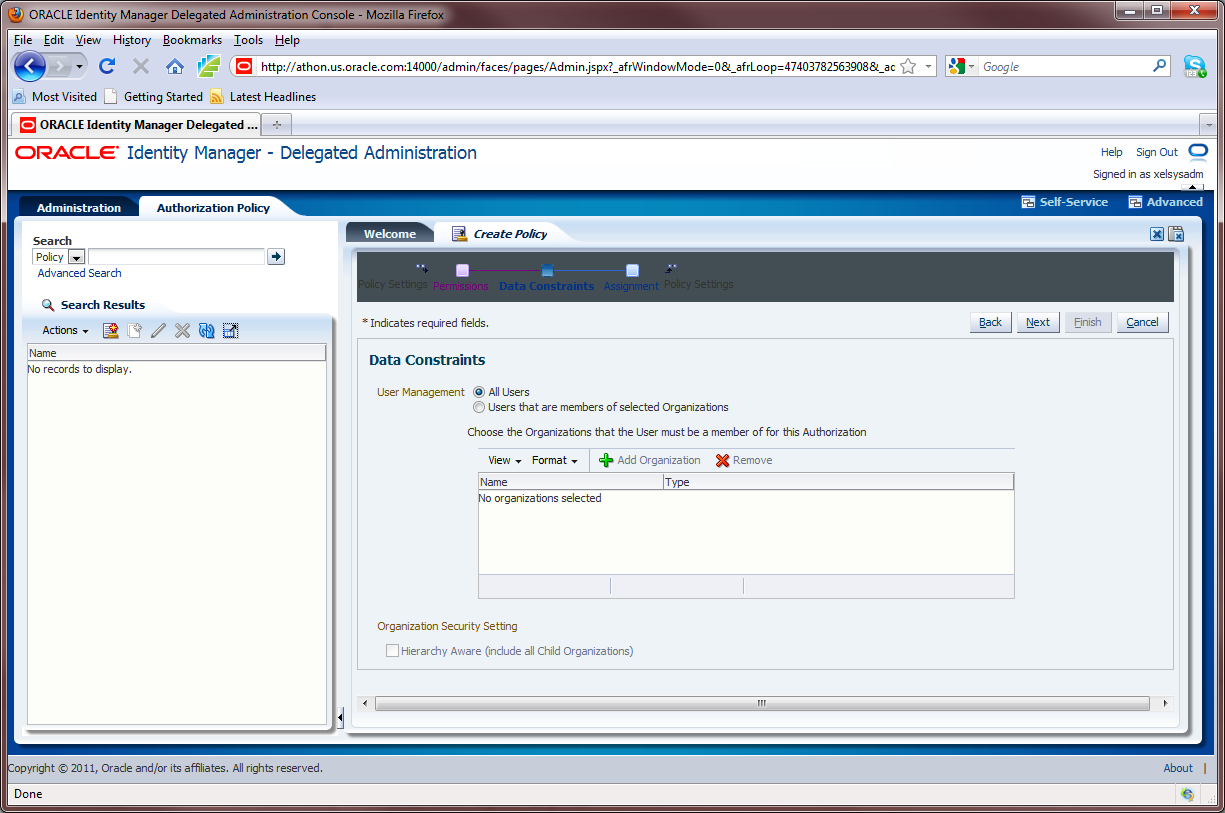Click the Google search magnifier icon

pos(1160,66)
